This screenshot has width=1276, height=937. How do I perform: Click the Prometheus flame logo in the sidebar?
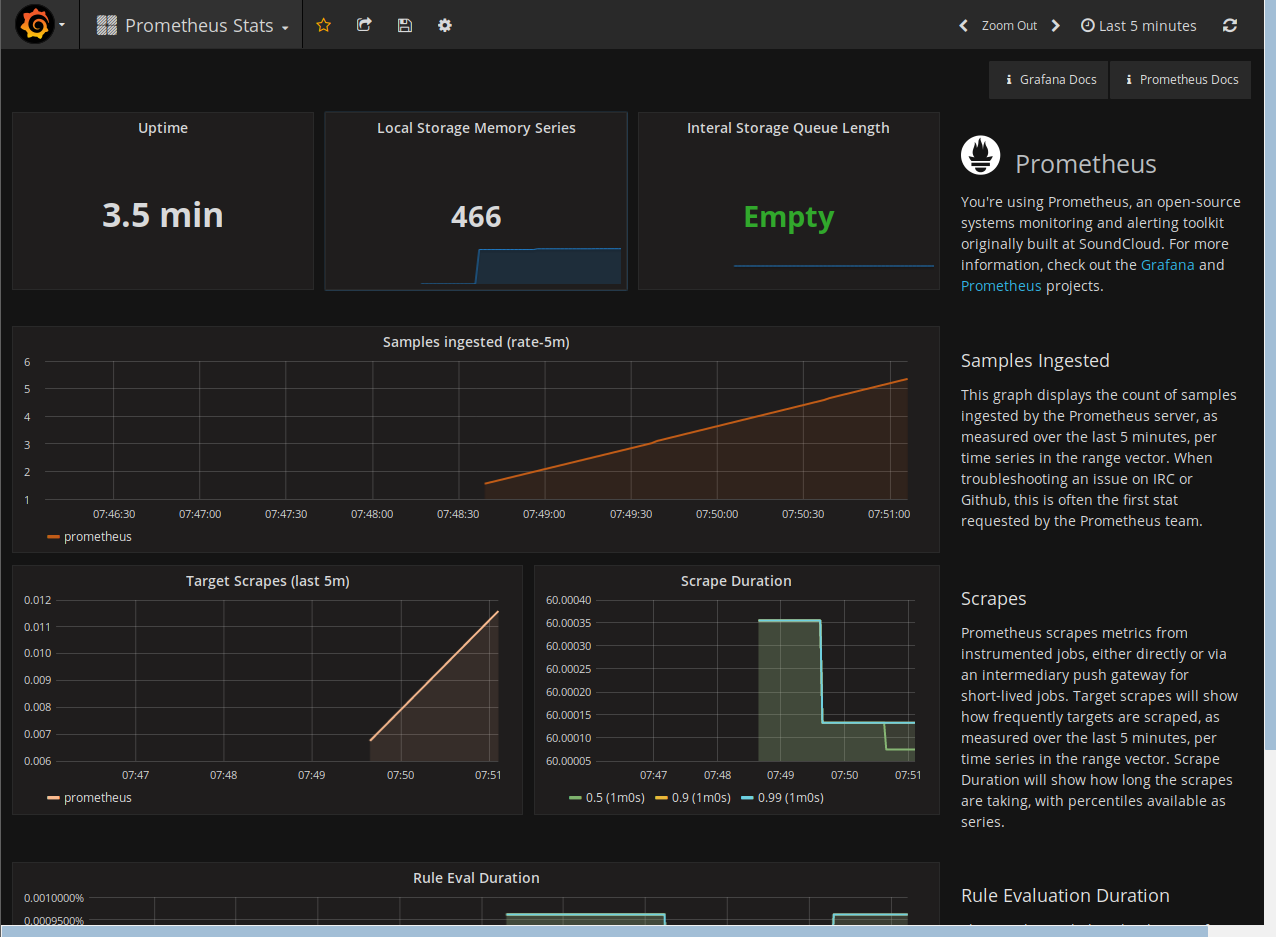980,155
